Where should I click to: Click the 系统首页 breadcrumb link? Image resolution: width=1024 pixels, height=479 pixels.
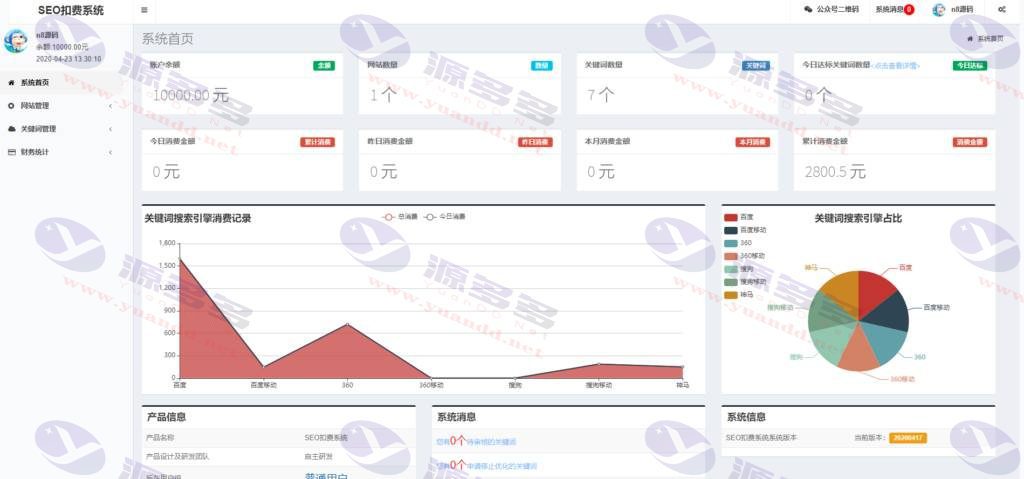tap(990, 39)
